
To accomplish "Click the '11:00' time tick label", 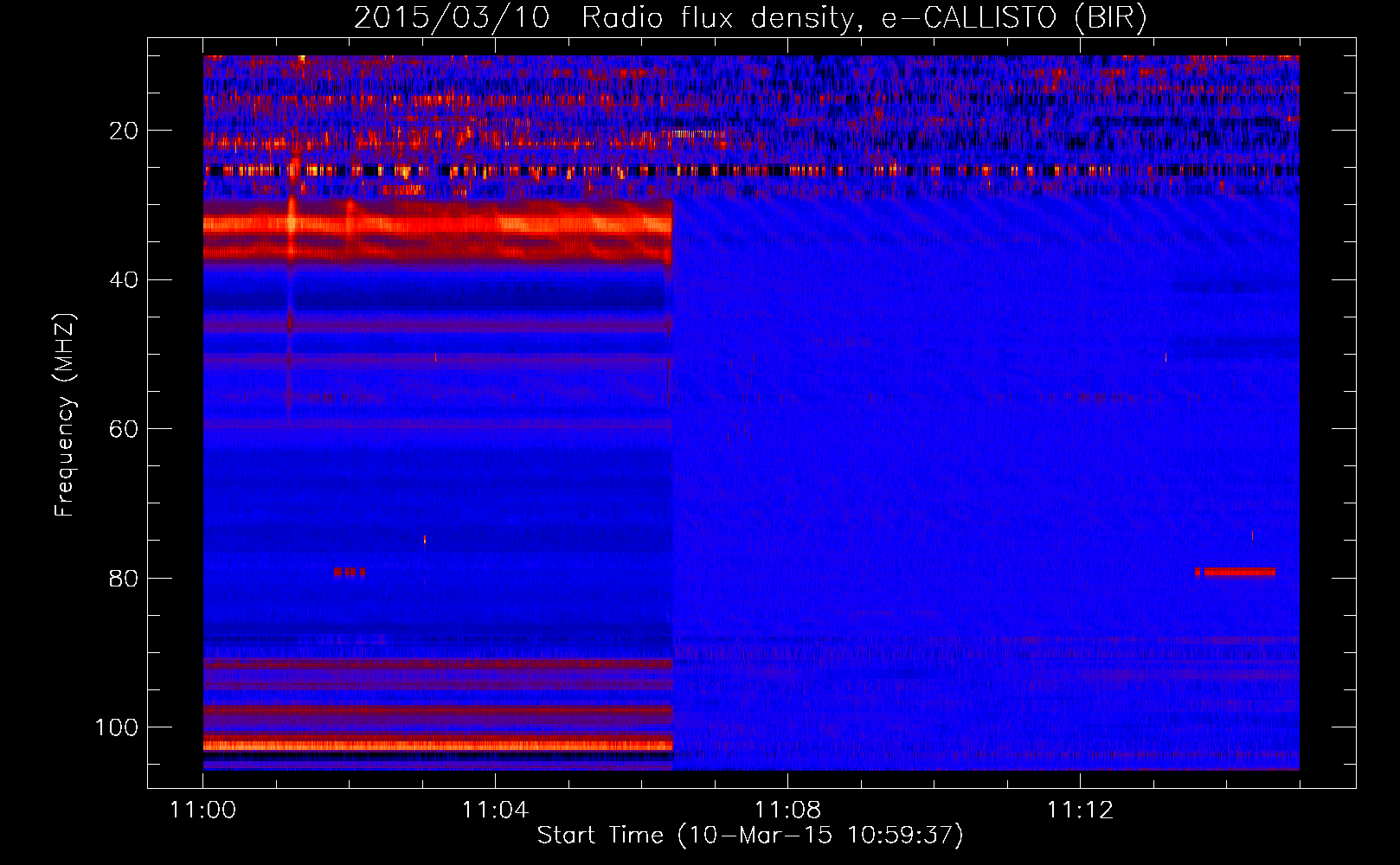I will (203, 811).
